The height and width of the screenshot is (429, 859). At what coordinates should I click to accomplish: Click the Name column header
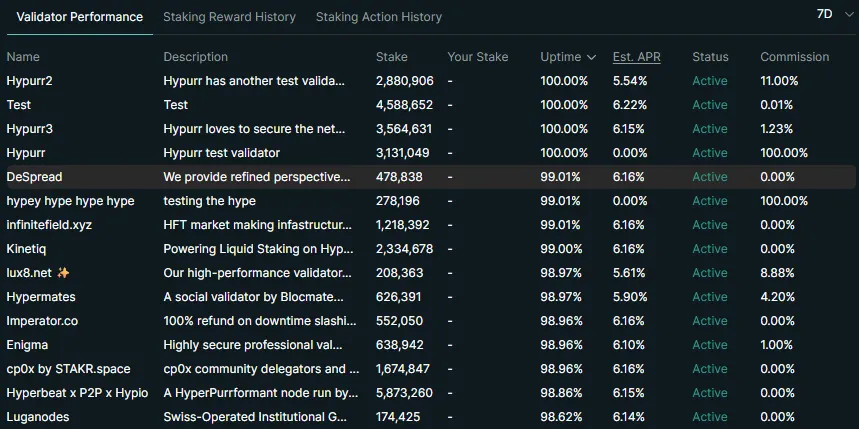[x=23, y=57]
